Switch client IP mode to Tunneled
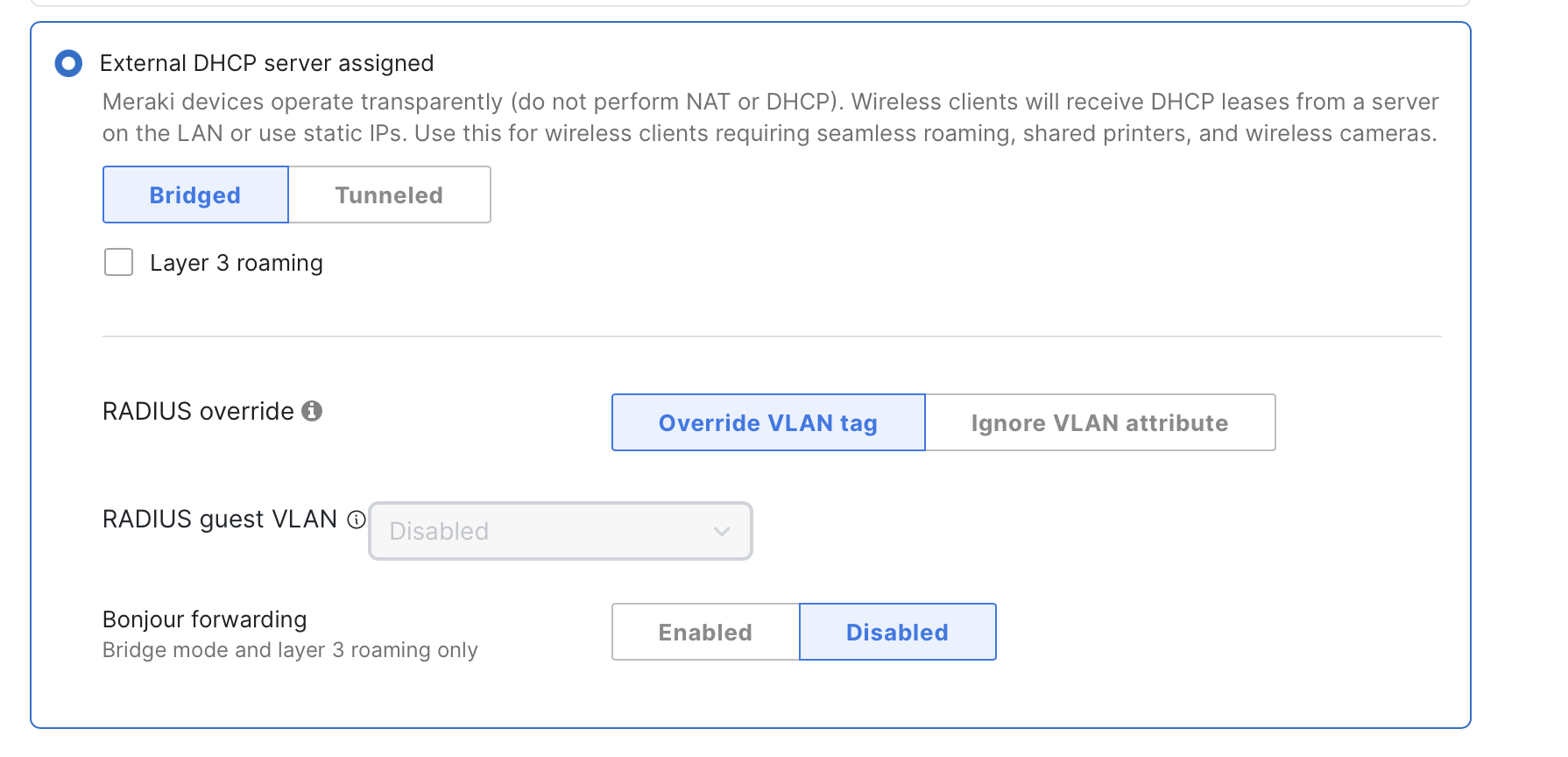 (389, 195)
